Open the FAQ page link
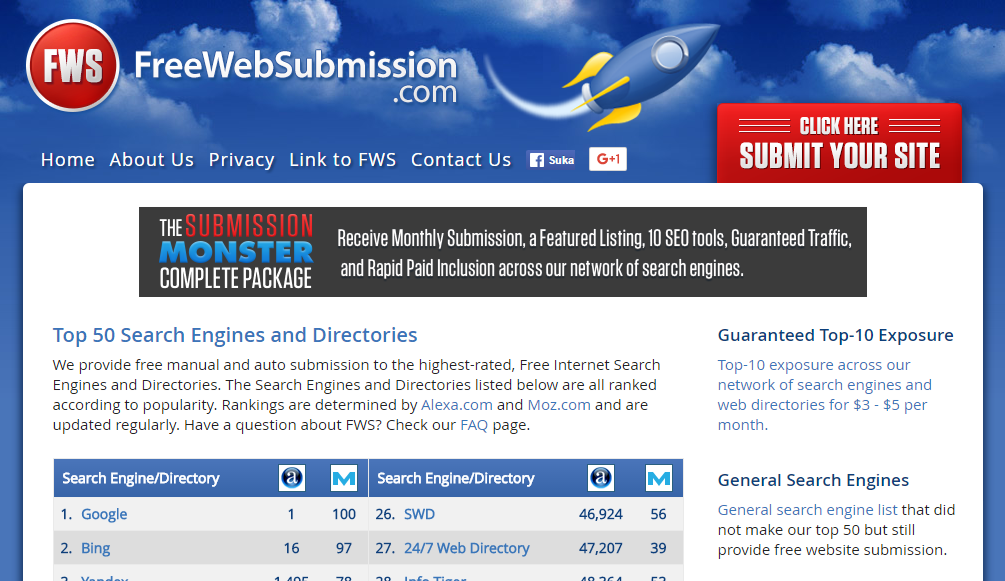This screenshot has height=581, width=1005. (474, 425)
